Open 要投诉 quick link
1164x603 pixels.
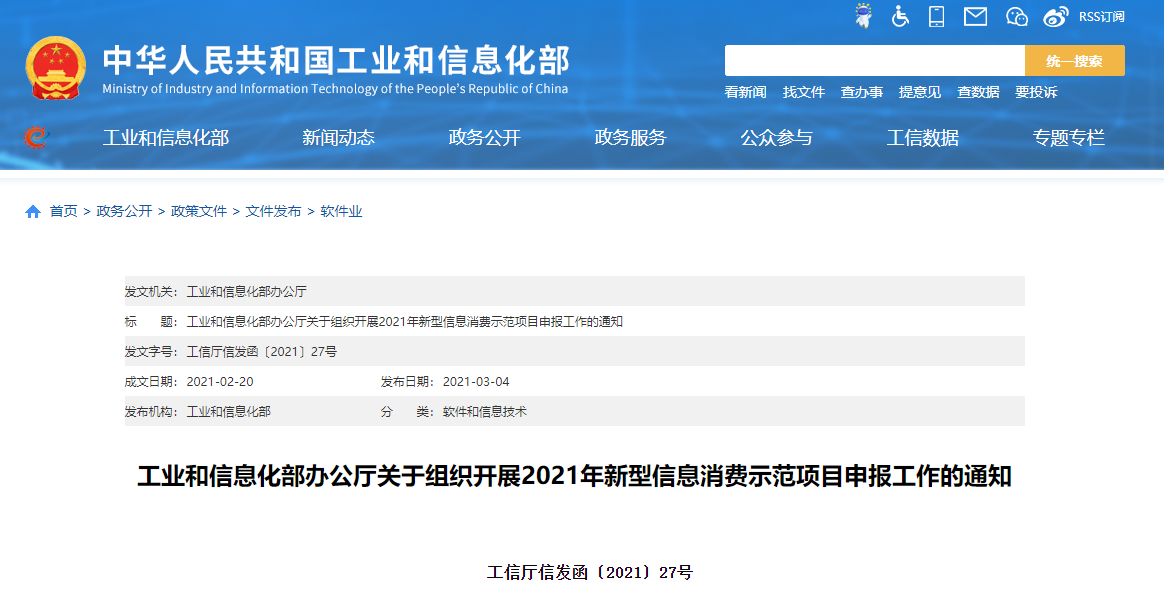pos(1036,92)
